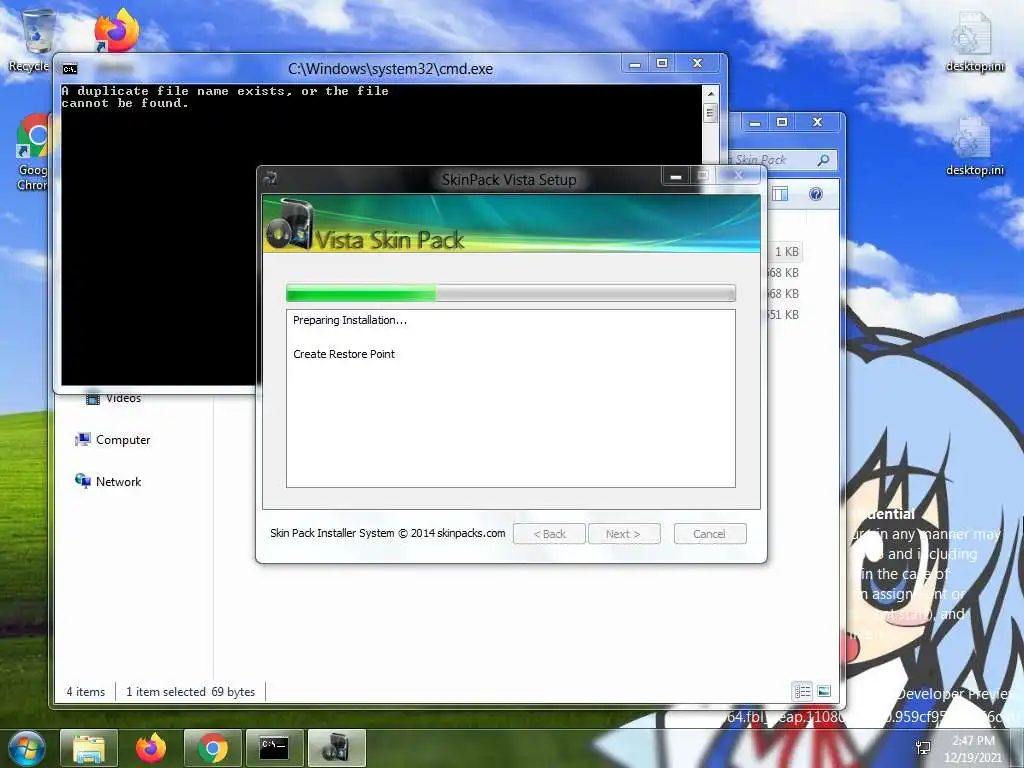Minimize the Explorer window
This screenshot has height=768, width=1024.
[x=755, y=122]
